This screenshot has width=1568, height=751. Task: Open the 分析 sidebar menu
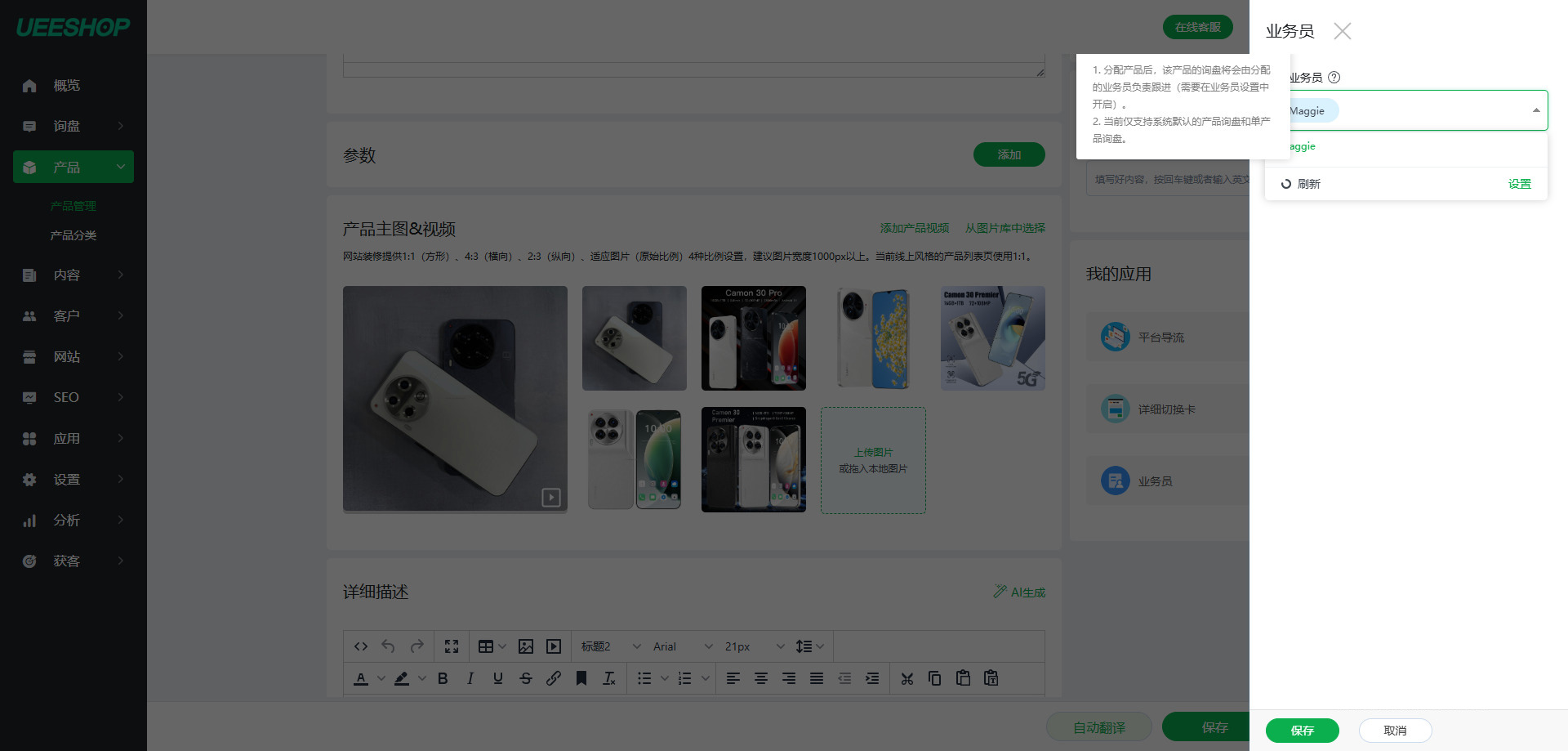[73, 521]
